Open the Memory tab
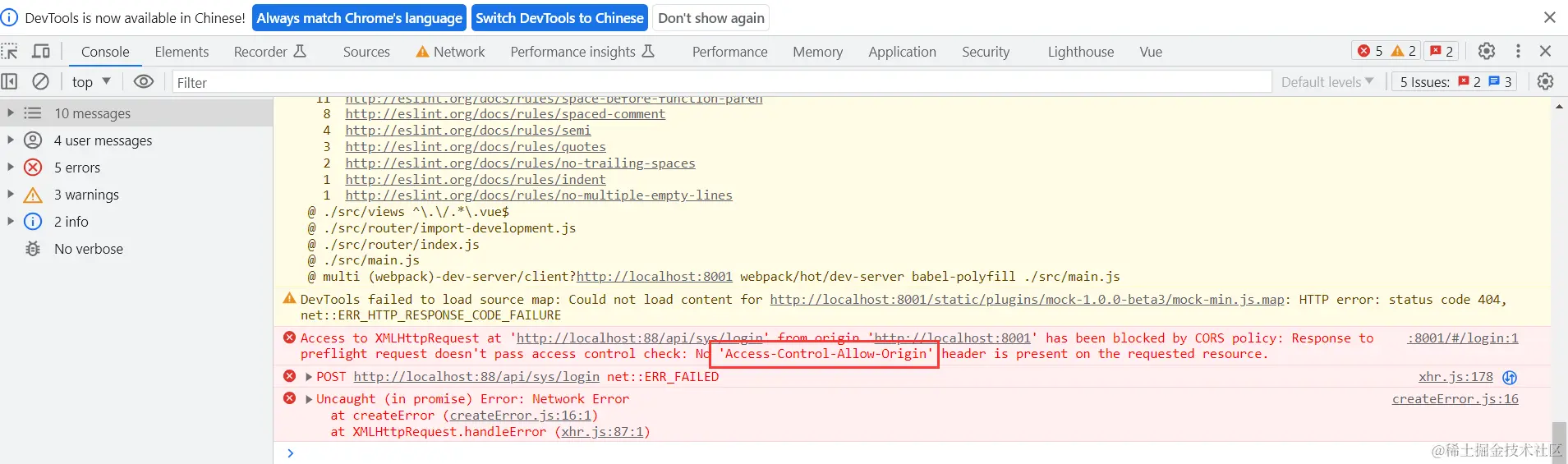1568x464 pixels. click(x=817, y=52)
